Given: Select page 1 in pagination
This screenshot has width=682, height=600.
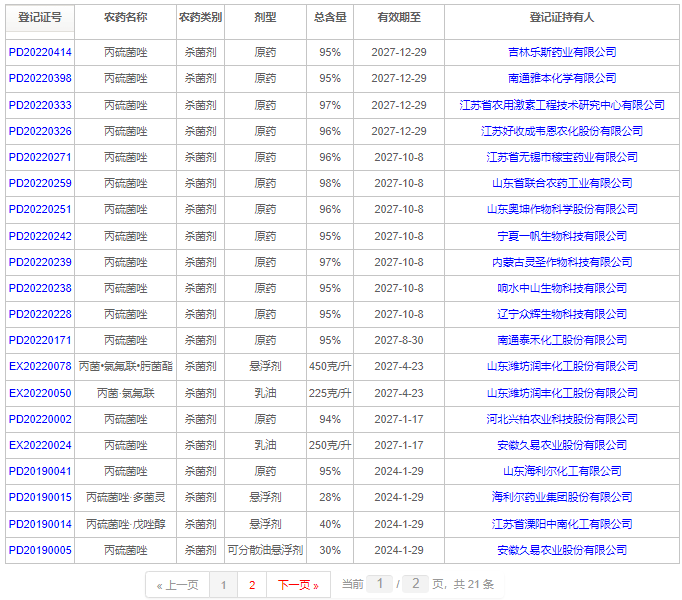Looking at the screenshot, I should point(224,585).
